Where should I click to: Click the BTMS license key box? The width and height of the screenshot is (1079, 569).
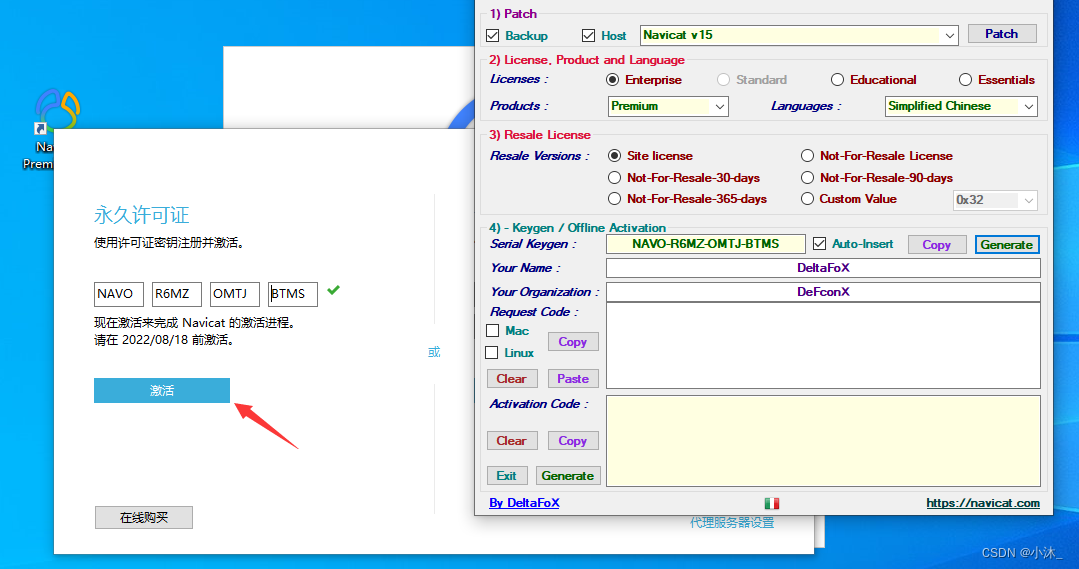click(292, 294)
